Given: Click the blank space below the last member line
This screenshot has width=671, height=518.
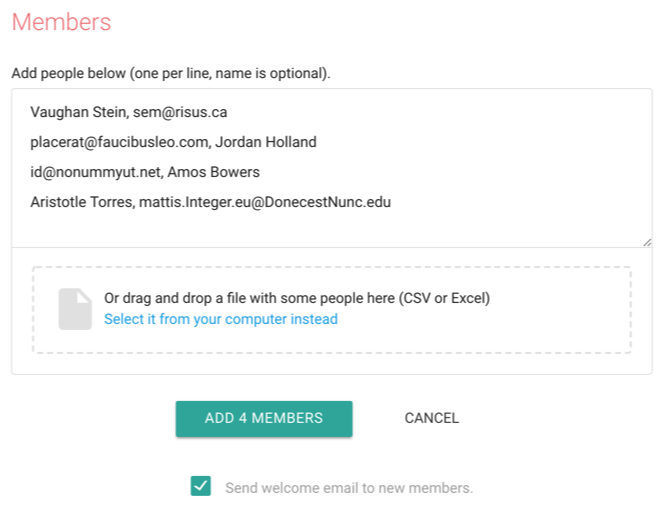Looking at the screenshot, I should 330,227.
